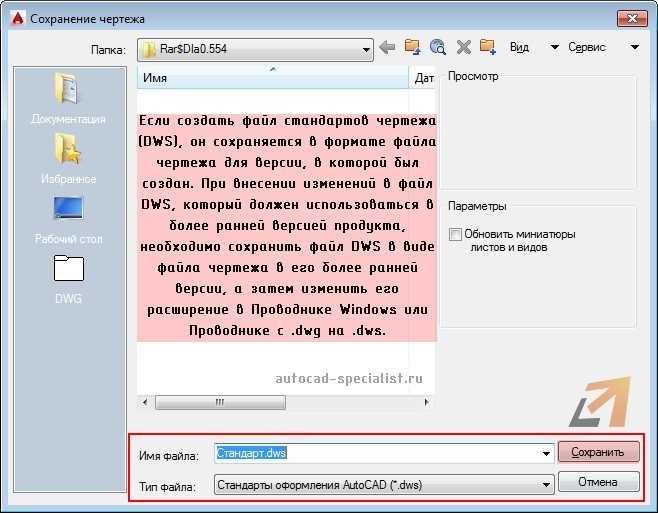Delete the selected file via the X icon

[463, 47]
